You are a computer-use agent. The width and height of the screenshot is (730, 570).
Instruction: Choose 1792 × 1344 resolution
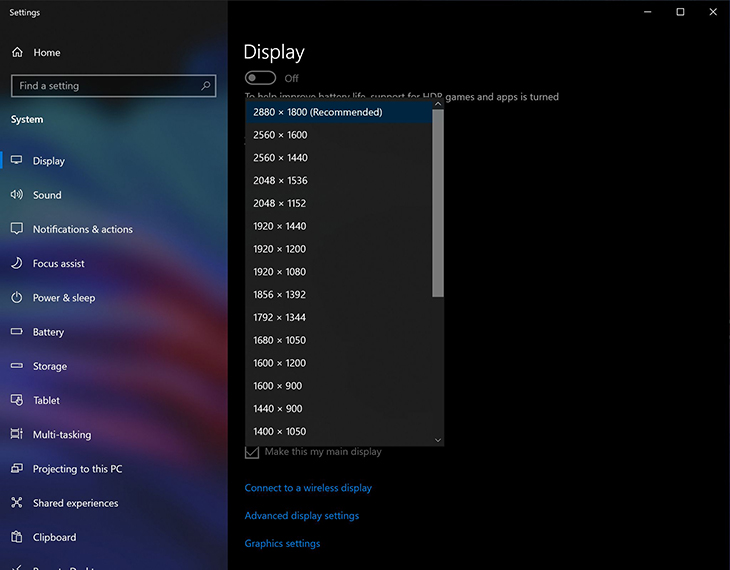[x=339, y=318]
